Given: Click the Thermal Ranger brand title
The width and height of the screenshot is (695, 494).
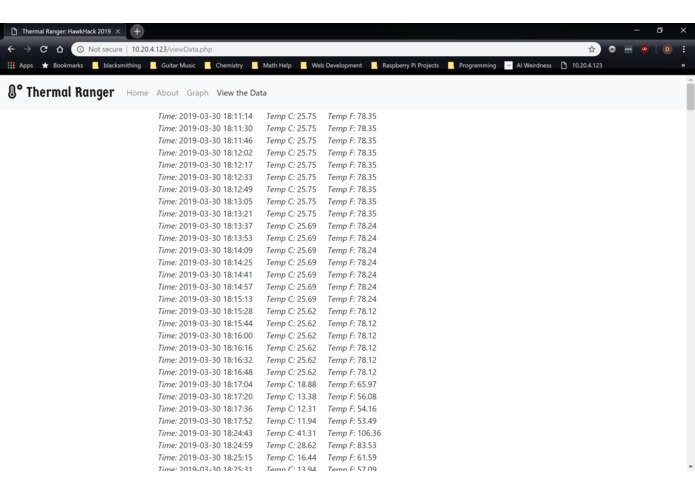Looking at the screenshot, I should pyautogui.click(x=70, y=92).
